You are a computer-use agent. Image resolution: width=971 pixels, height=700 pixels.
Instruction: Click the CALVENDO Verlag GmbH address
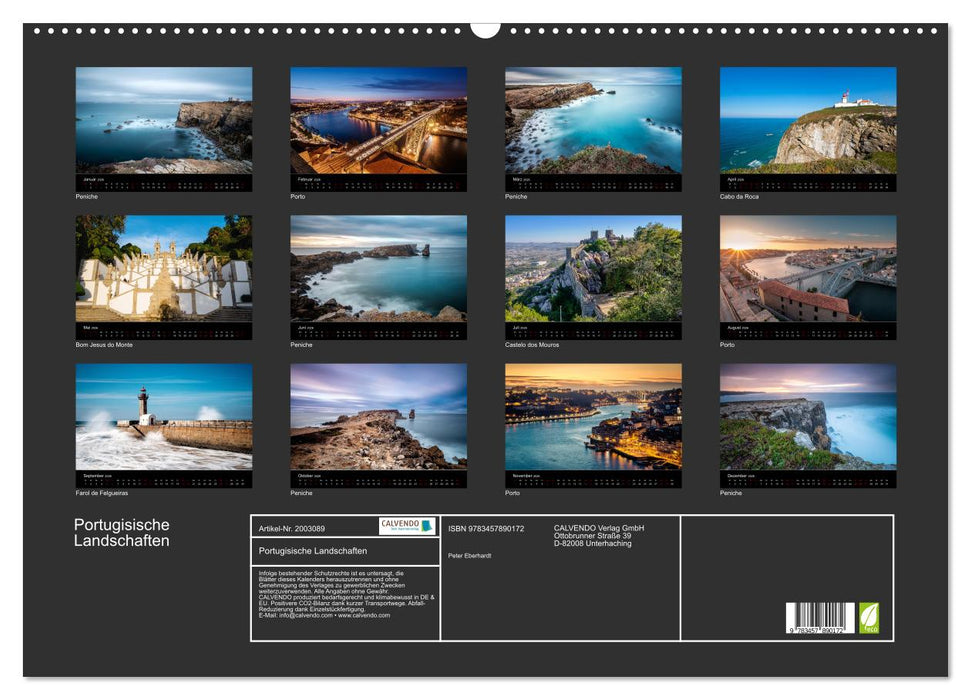pyautogui.click(x=599, y=535)
